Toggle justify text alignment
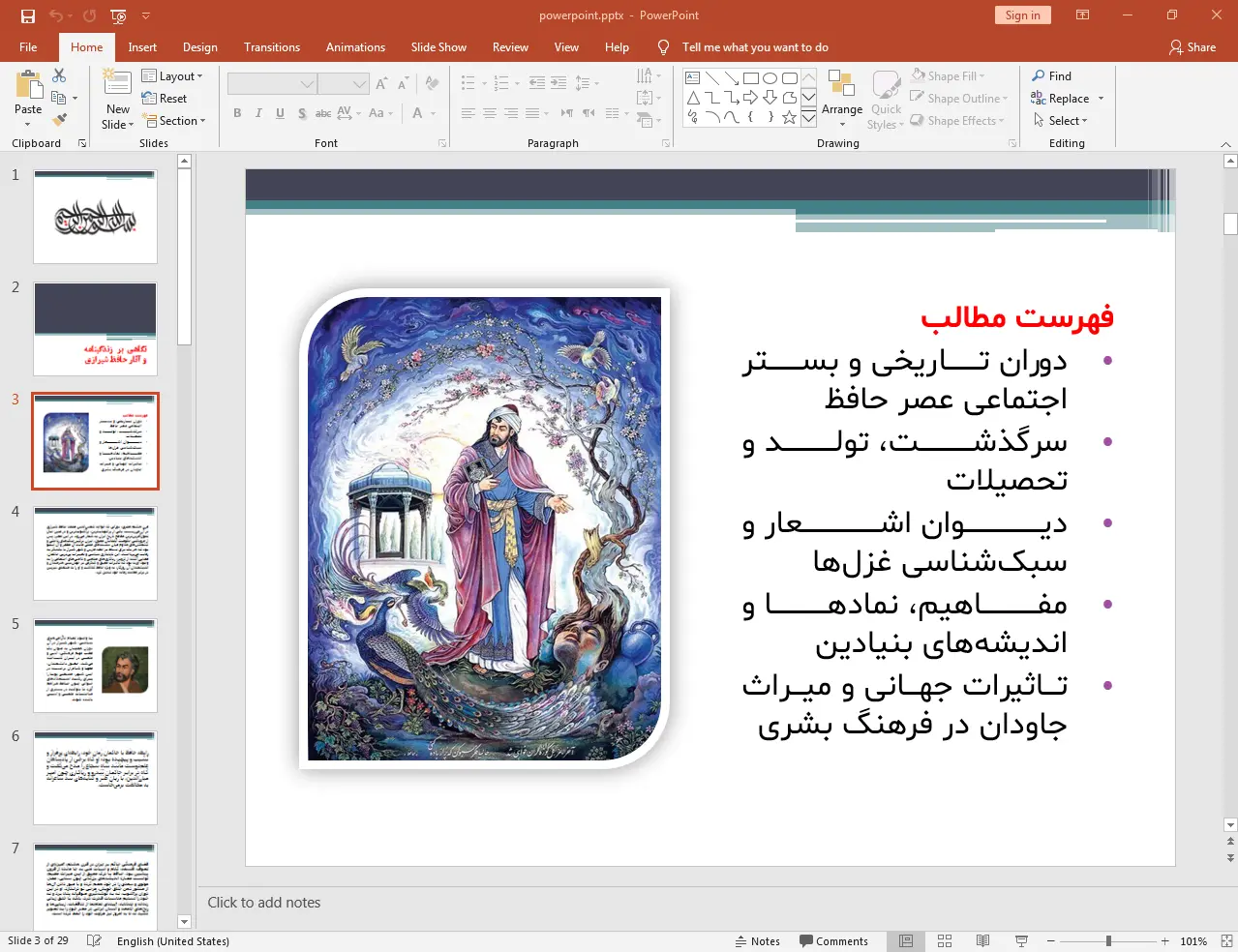This screenshot has width=1238, height=952. click(x=531, y=113)
